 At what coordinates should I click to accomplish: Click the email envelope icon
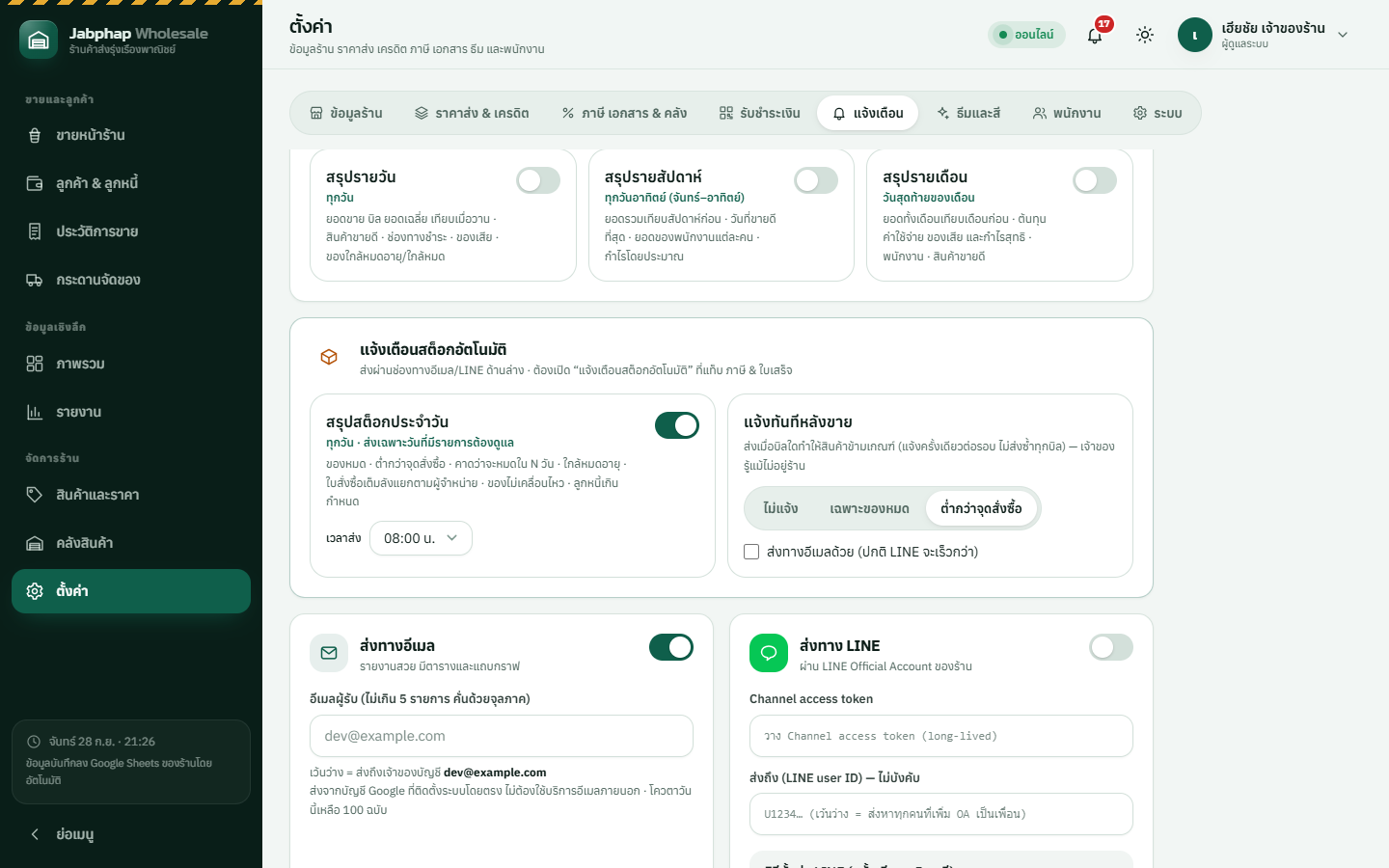coord(329,653)
